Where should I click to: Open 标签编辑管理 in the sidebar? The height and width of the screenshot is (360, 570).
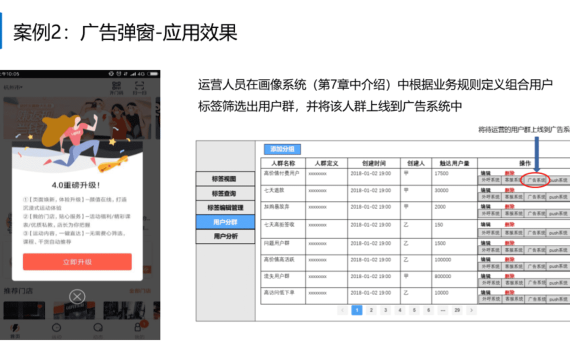coord(225,208)
